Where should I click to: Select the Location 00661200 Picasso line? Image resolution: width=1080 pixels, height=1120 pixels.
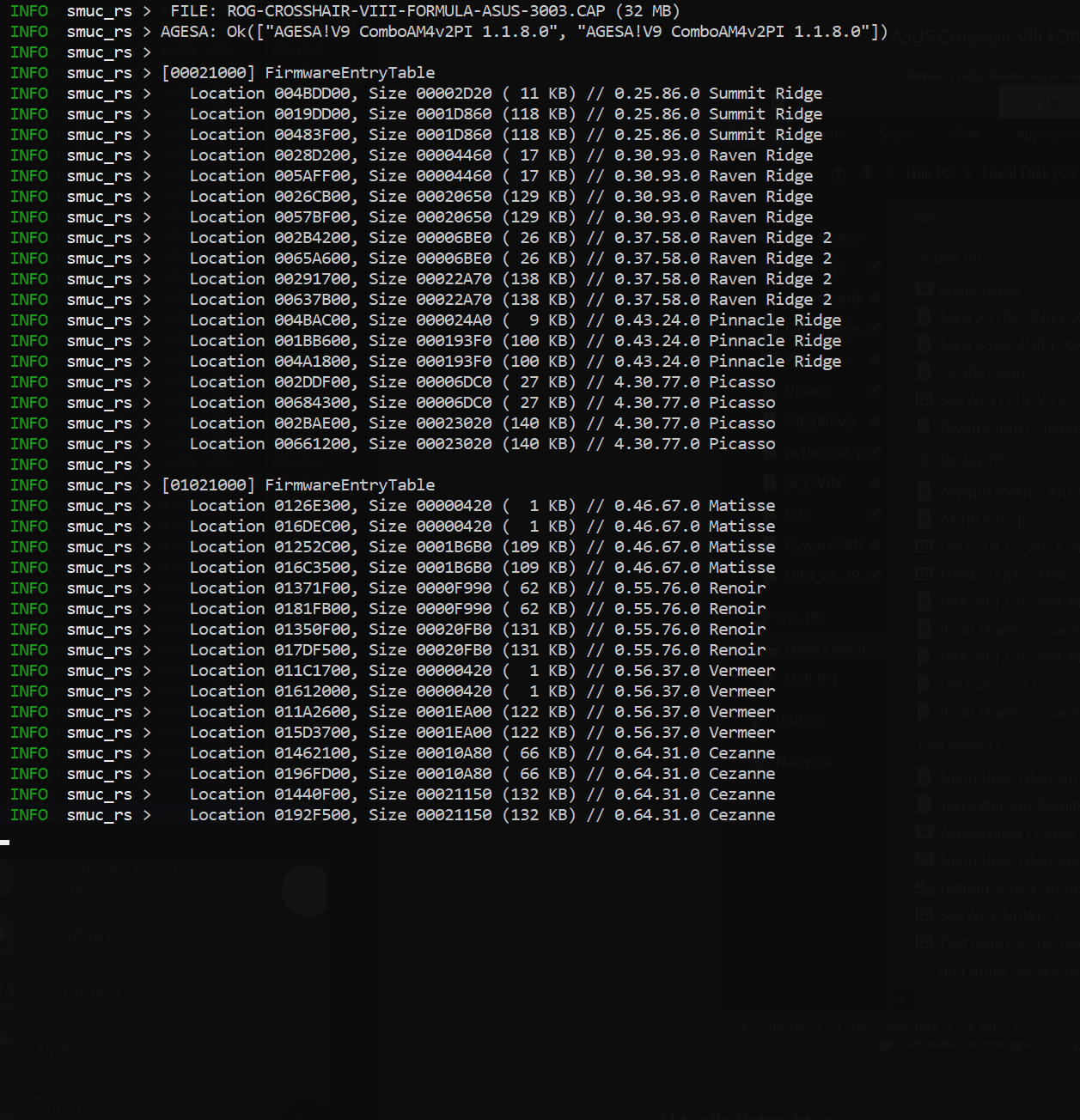coord(393,444)
